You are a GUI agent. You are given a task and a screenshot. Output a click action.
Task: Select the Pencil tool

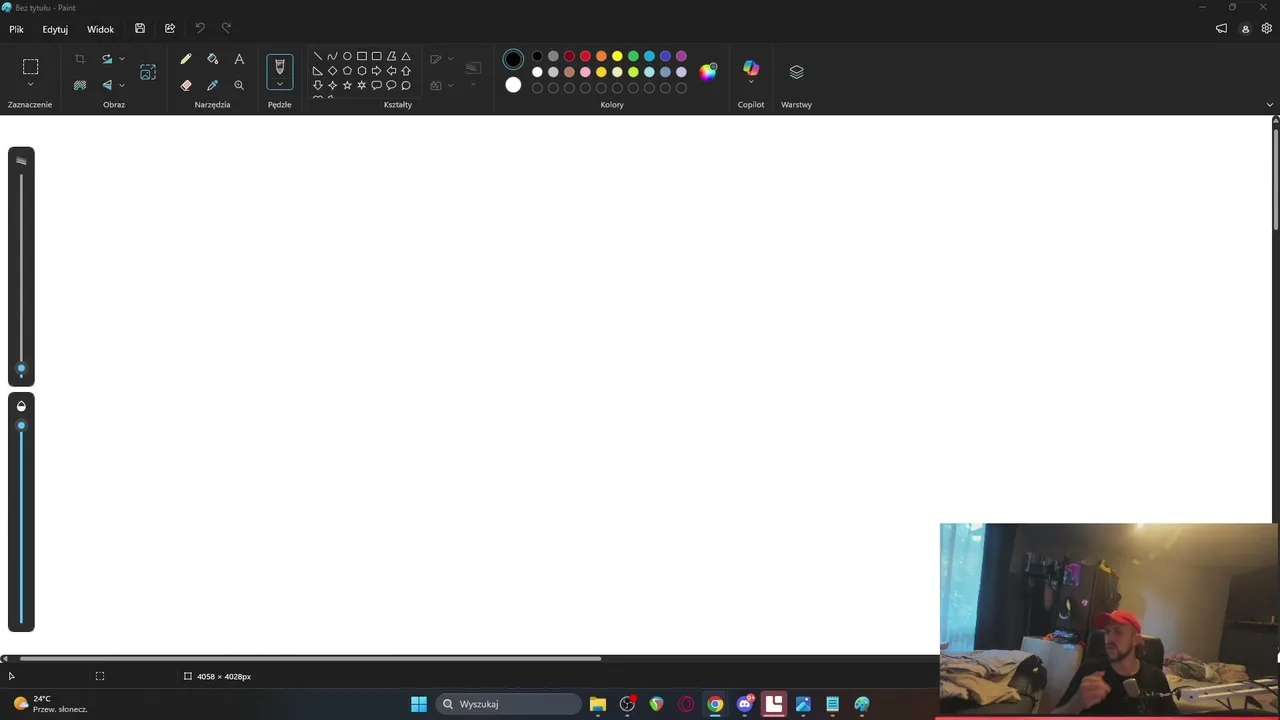(x=186, y=59)
